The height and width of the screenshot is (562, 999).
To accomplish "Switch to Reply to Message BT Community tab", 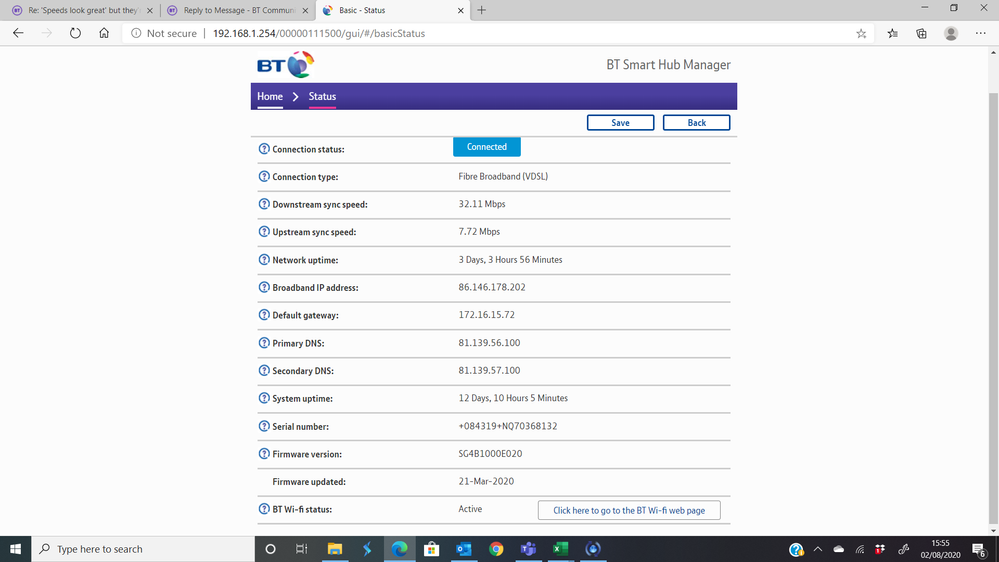I will (236, 10).
